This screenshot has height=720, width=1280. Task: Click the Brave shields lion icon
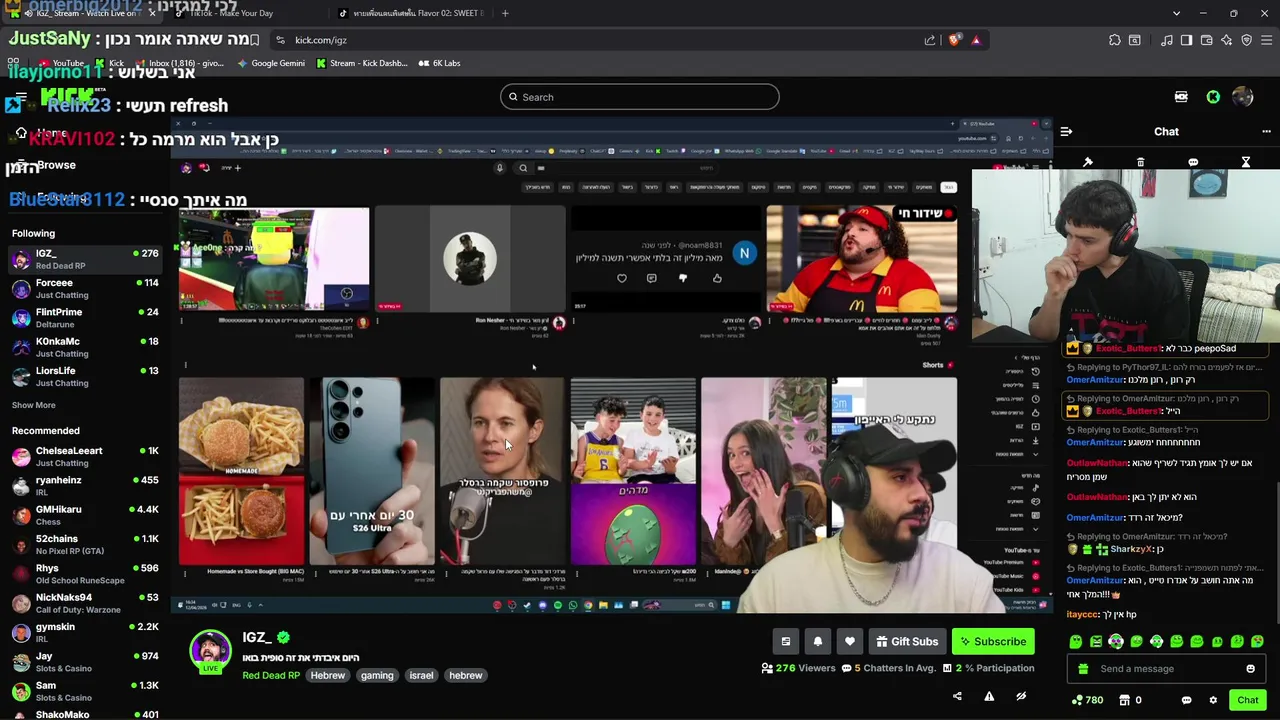954,40
